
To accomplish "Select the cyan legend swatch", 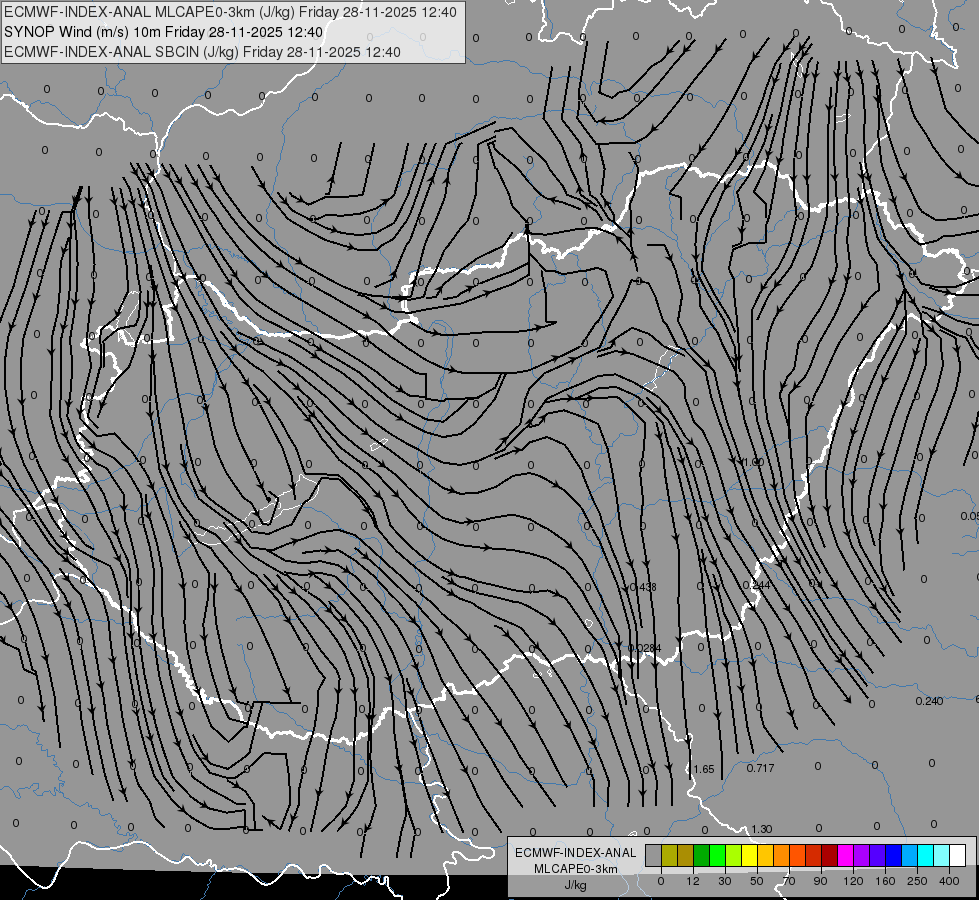I will coord(926,855).
